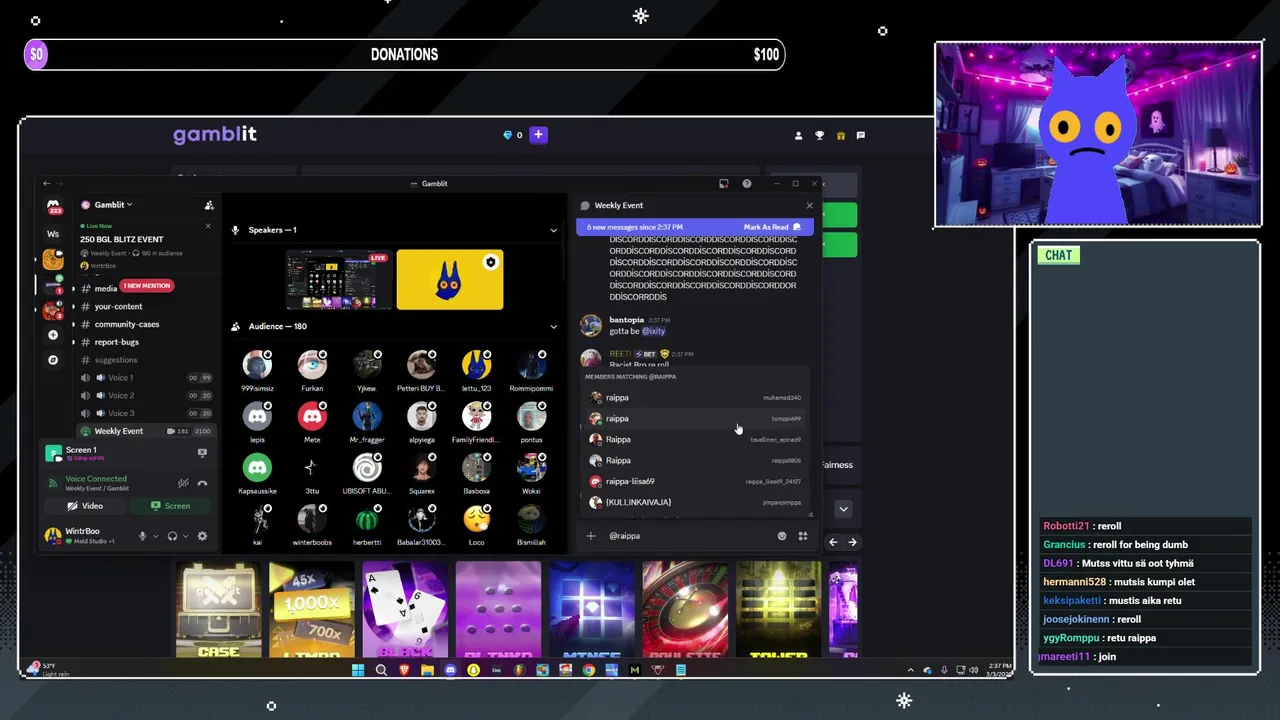Open Discord user settings gear
Image resolution: width=1280 pixels, height=720 pixels.
click(x=202, y=536)
